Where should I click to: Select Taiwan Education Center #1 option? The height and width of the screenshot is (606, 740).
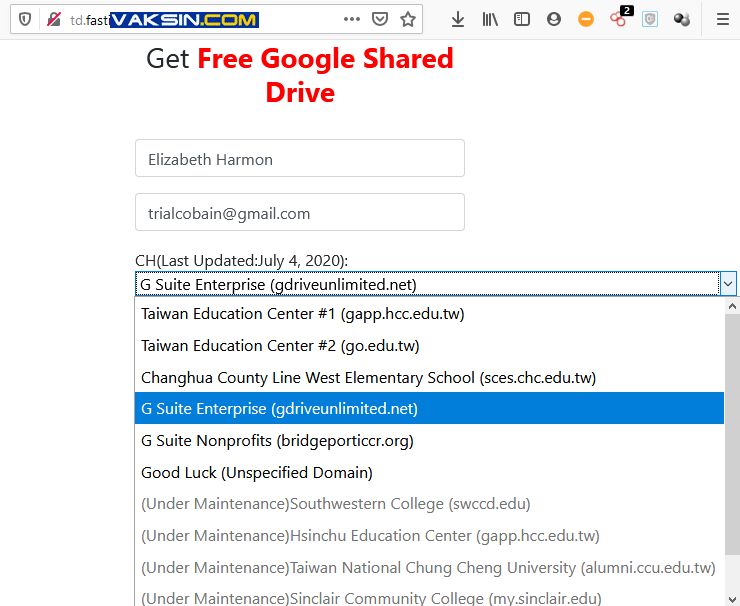pos(429,314)
